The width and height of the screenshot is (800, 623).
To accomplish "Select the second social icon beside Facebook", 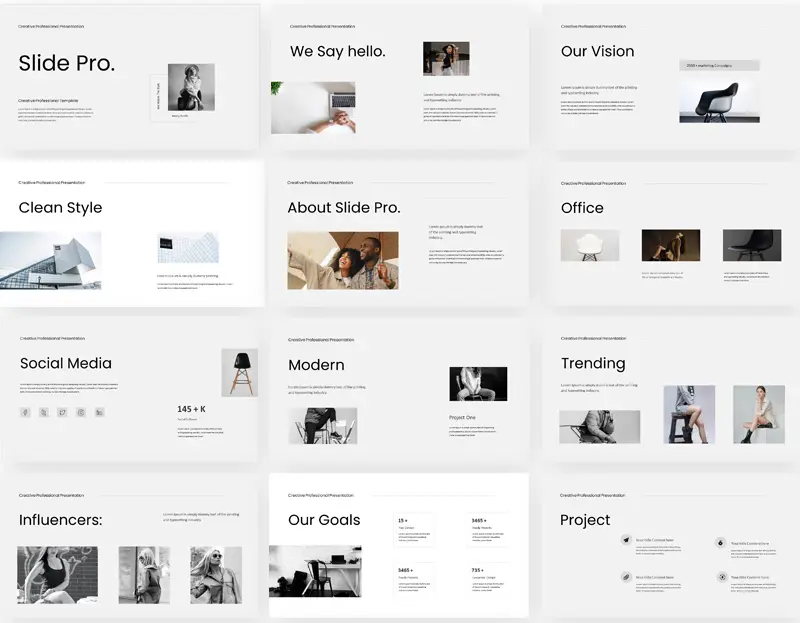I will pos(43,412).
